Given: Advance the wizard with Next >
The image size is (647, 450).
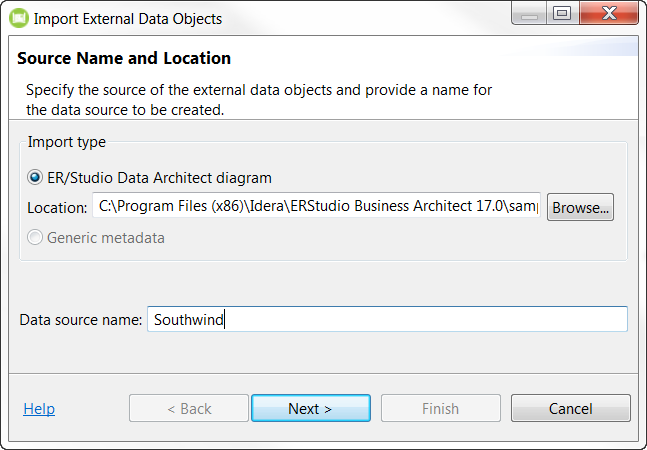Looking at the screenshot, I should coord(311,408).
